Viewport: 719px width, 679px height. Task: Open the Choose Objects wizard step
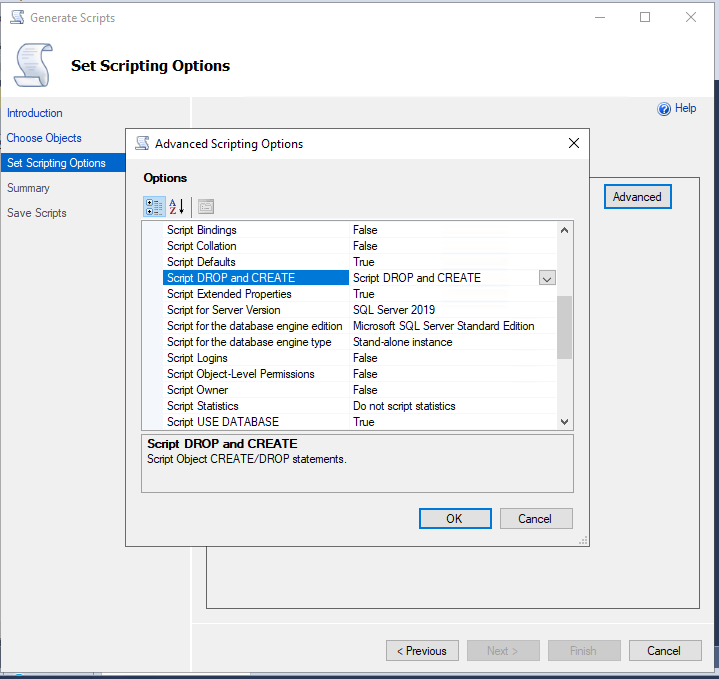click(x=44, y=138)
